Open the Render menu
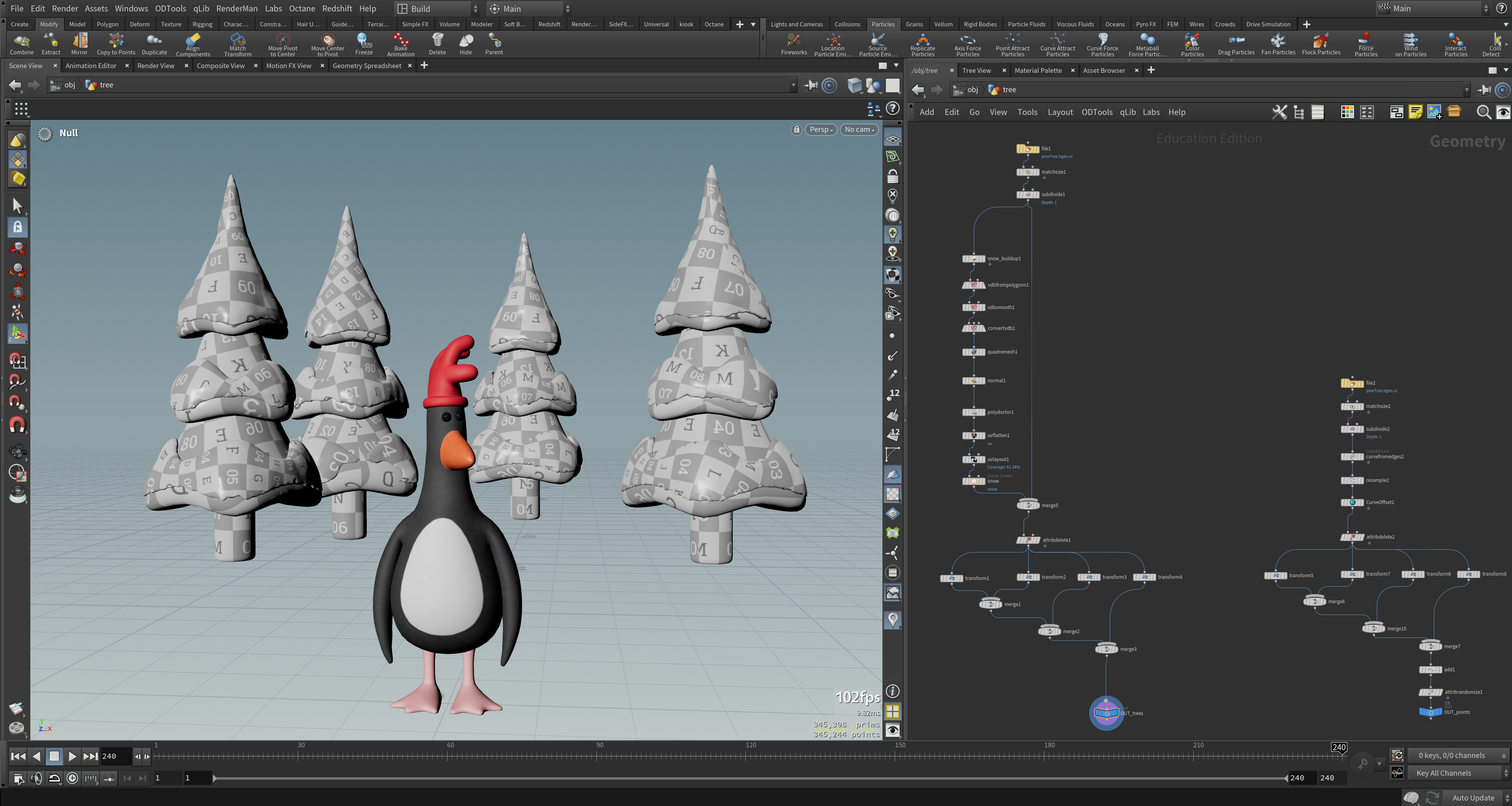Viewport: 1512px width, 806px height. click(65, 9)
